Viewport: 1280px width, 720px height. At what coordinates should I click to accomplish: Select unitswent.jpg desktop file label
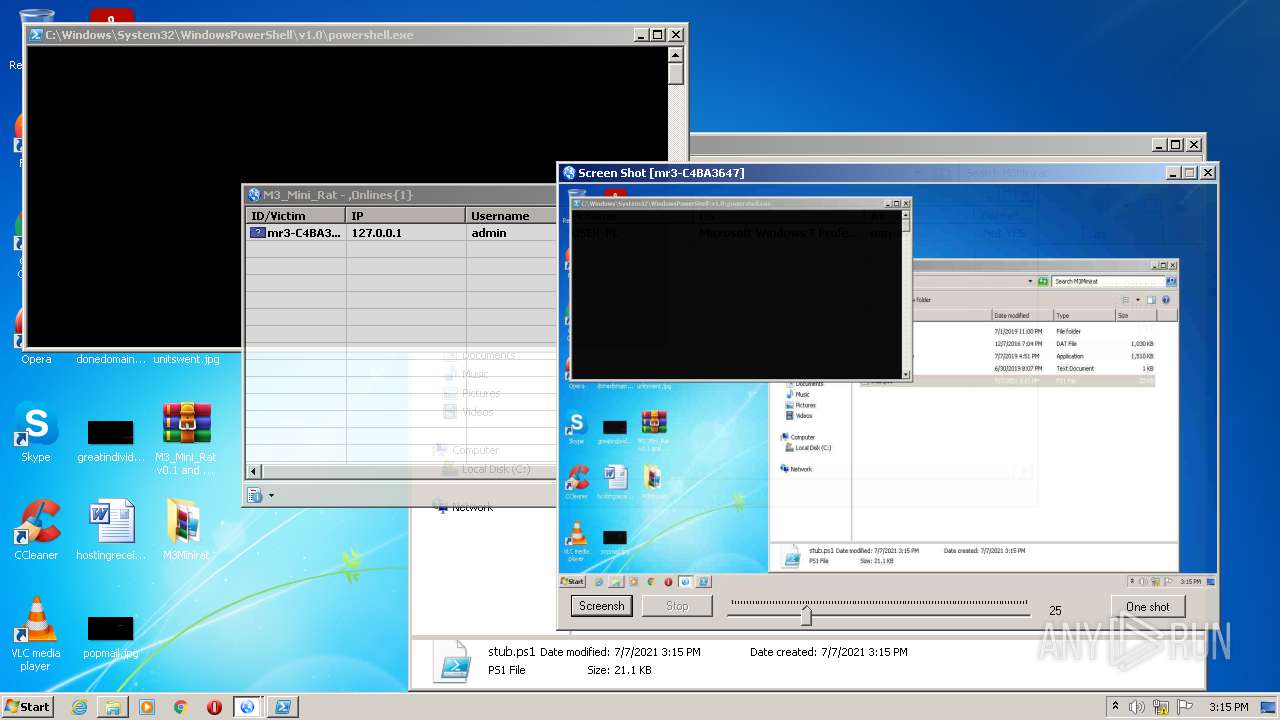click(186, 359)
